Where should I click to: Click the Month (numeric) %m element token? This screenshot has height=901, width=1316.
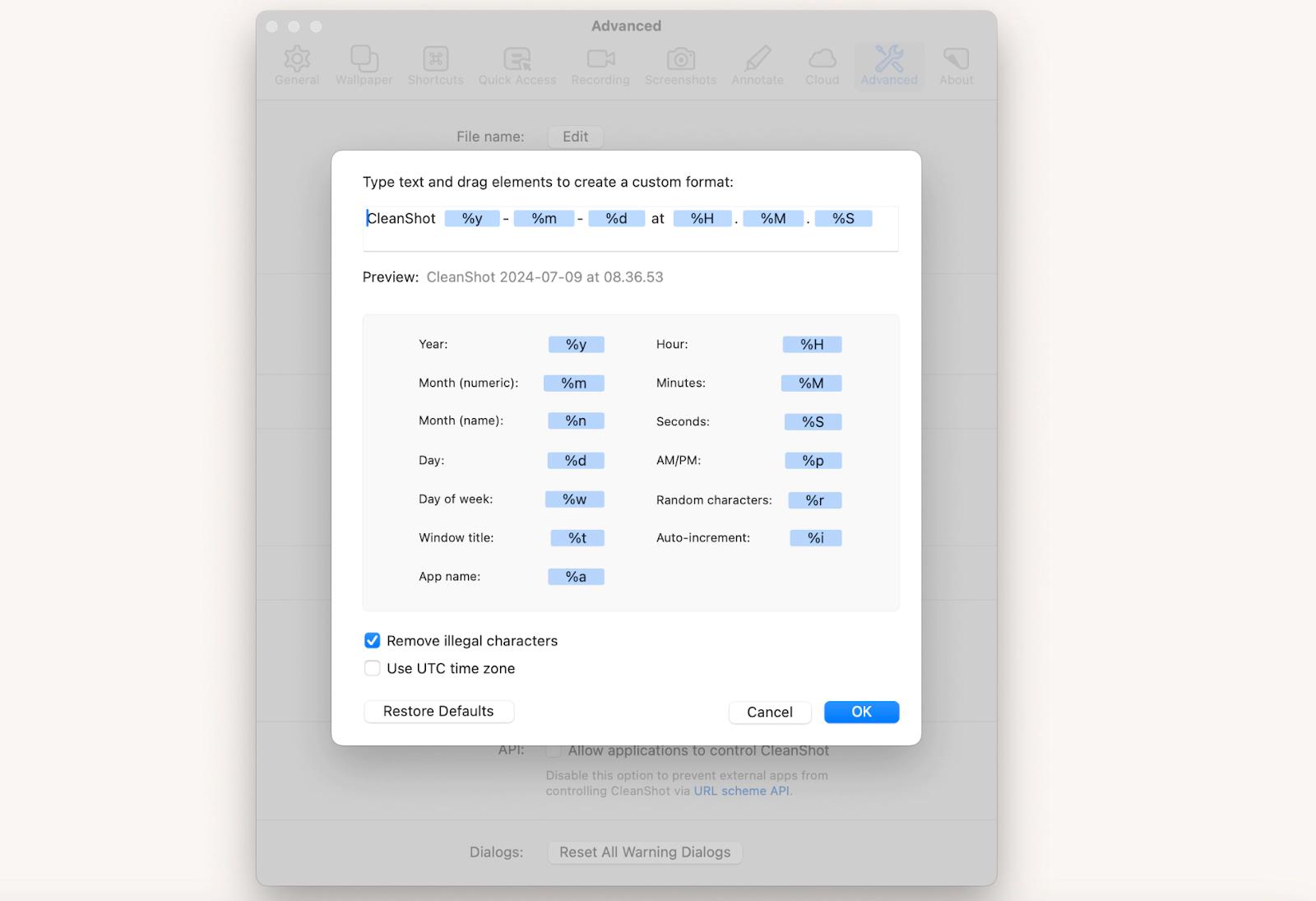(x=574, y=383)
